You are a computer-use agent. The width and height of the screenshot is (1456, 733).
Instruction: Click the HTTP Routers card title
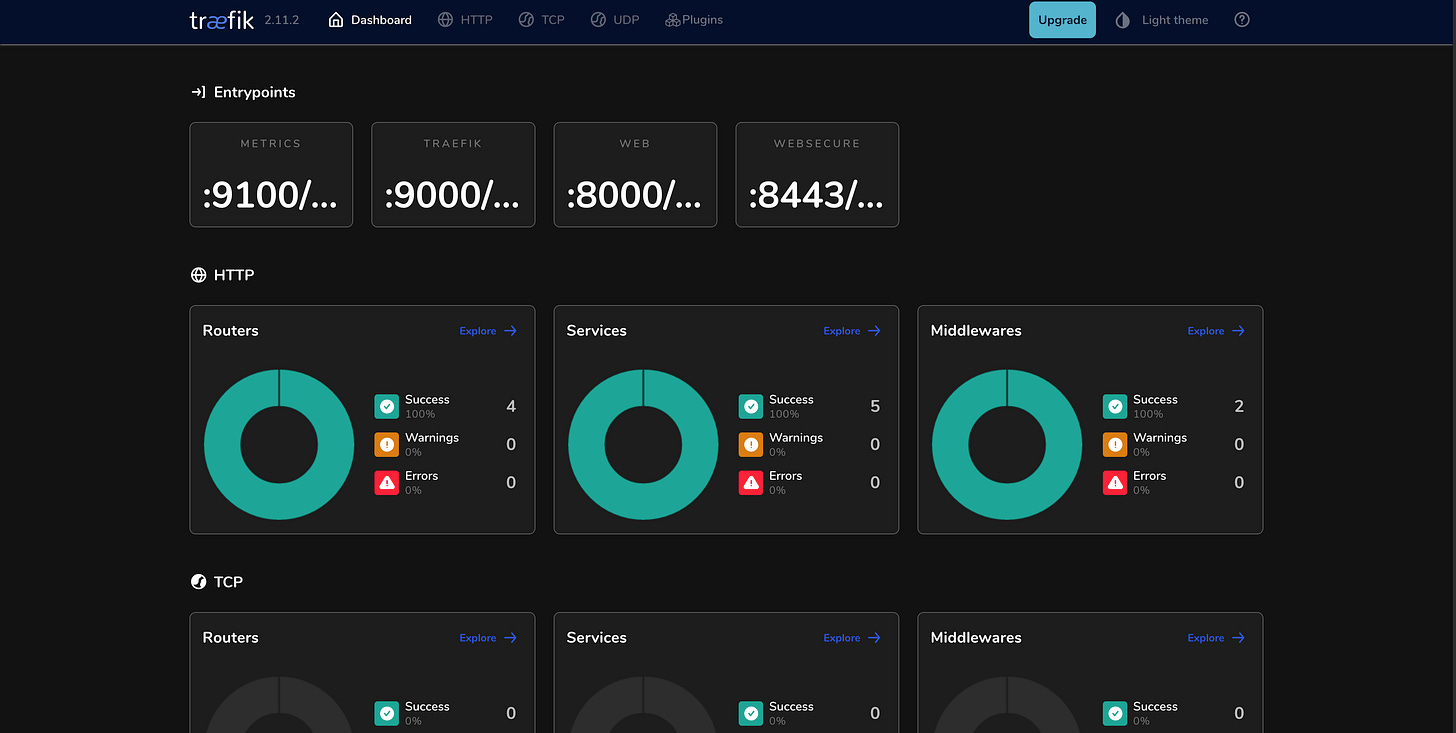coord(231,331)
